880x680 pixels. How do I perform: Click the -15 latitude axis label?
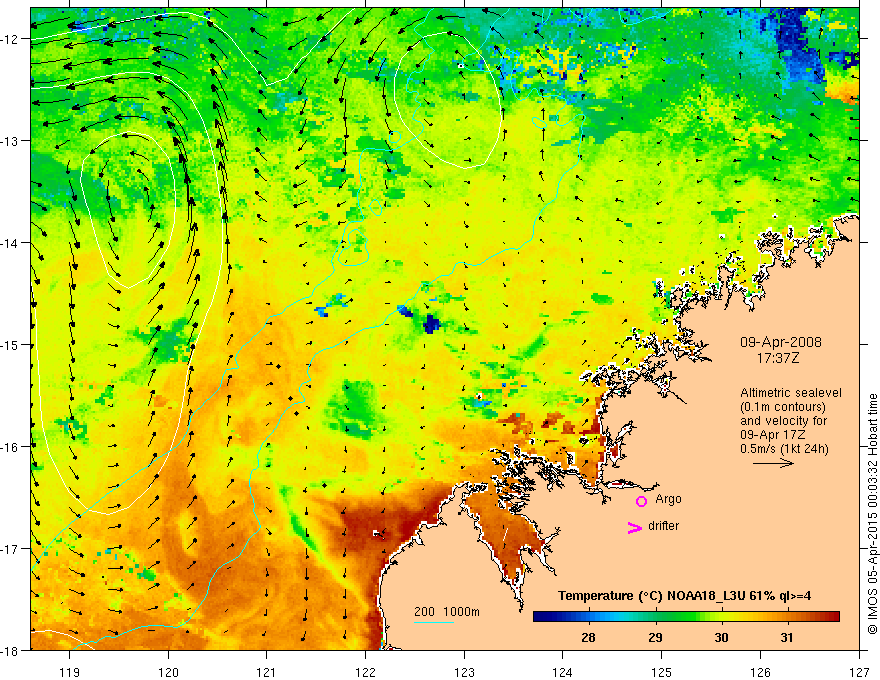11,344
